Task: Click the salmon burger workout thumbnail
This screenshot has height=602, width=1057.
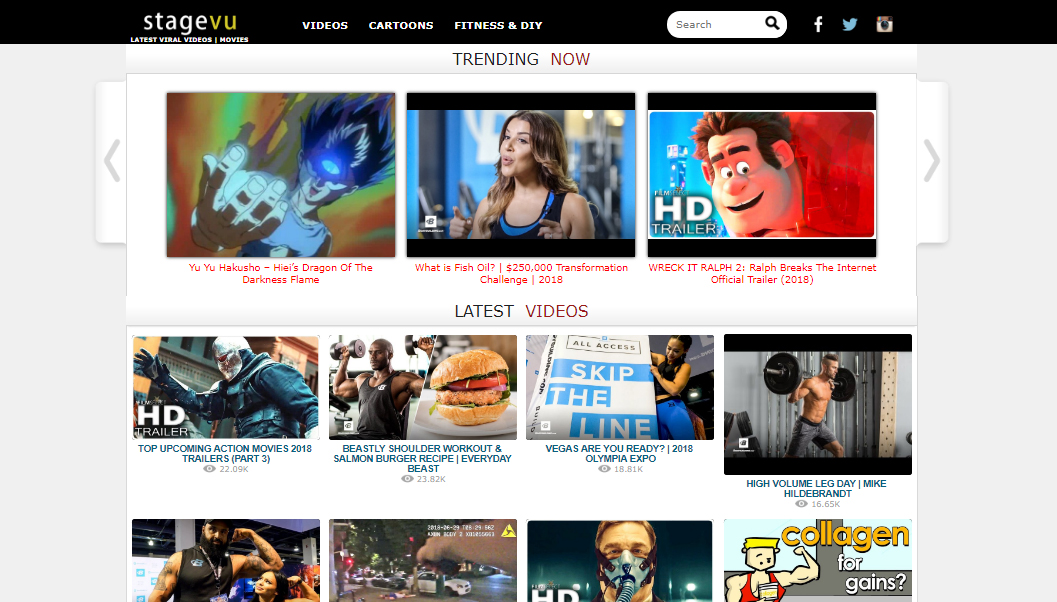Action: point(423,388)
